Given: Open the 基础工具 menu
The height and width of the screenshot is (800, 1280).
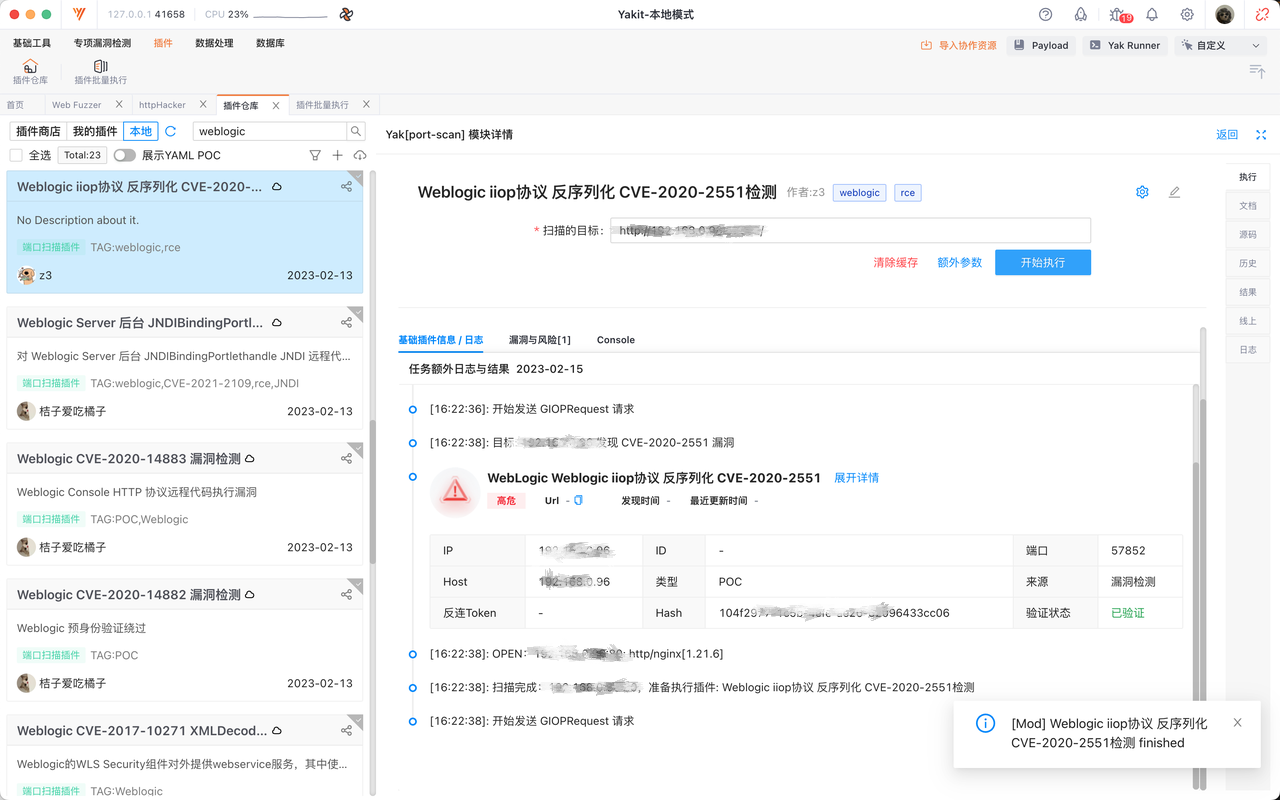Looking at the screenshot, I should pyautogui.click(x=32, y=43).
